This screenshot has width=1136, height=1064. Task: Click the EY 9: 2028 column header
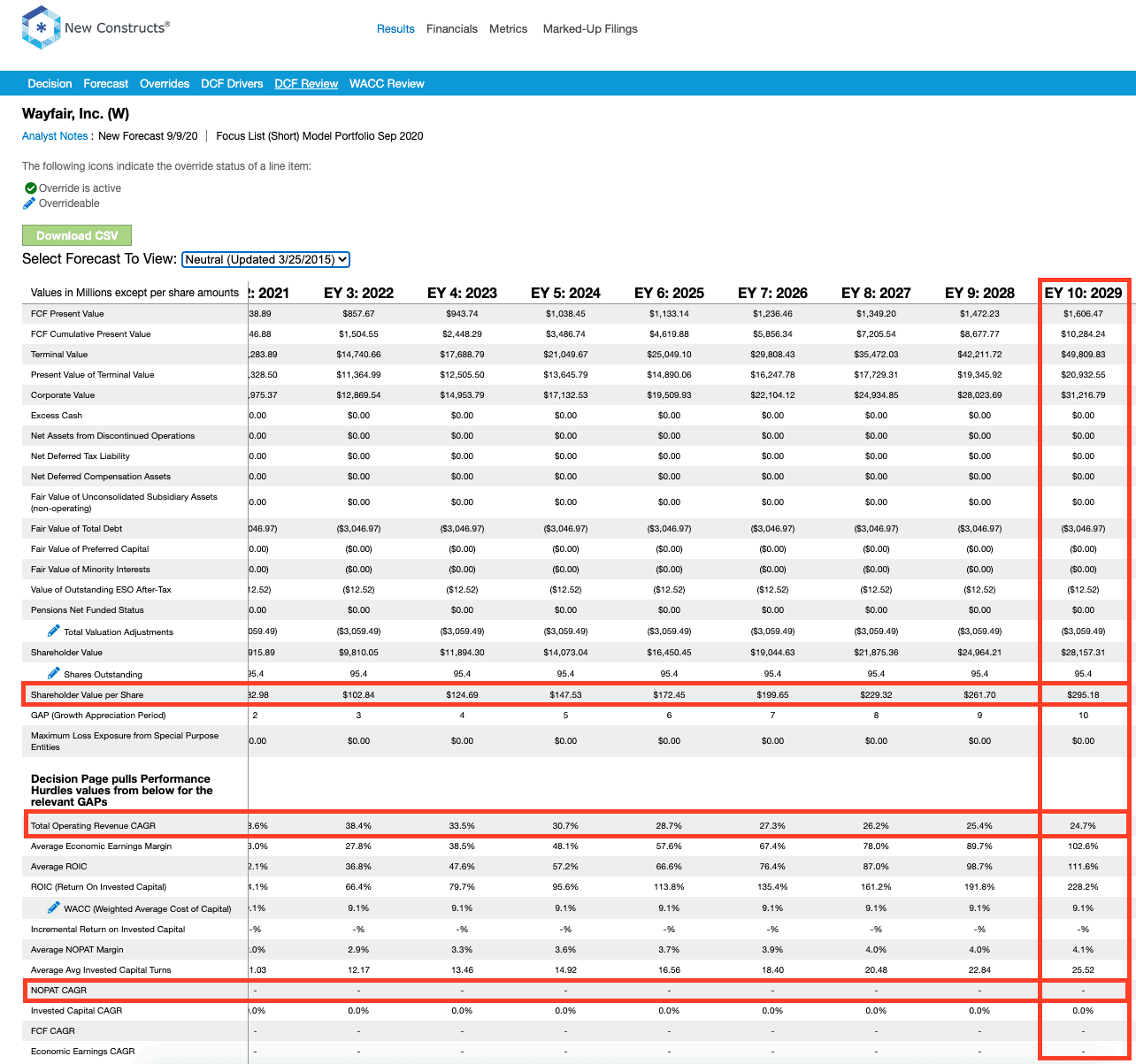979,293
